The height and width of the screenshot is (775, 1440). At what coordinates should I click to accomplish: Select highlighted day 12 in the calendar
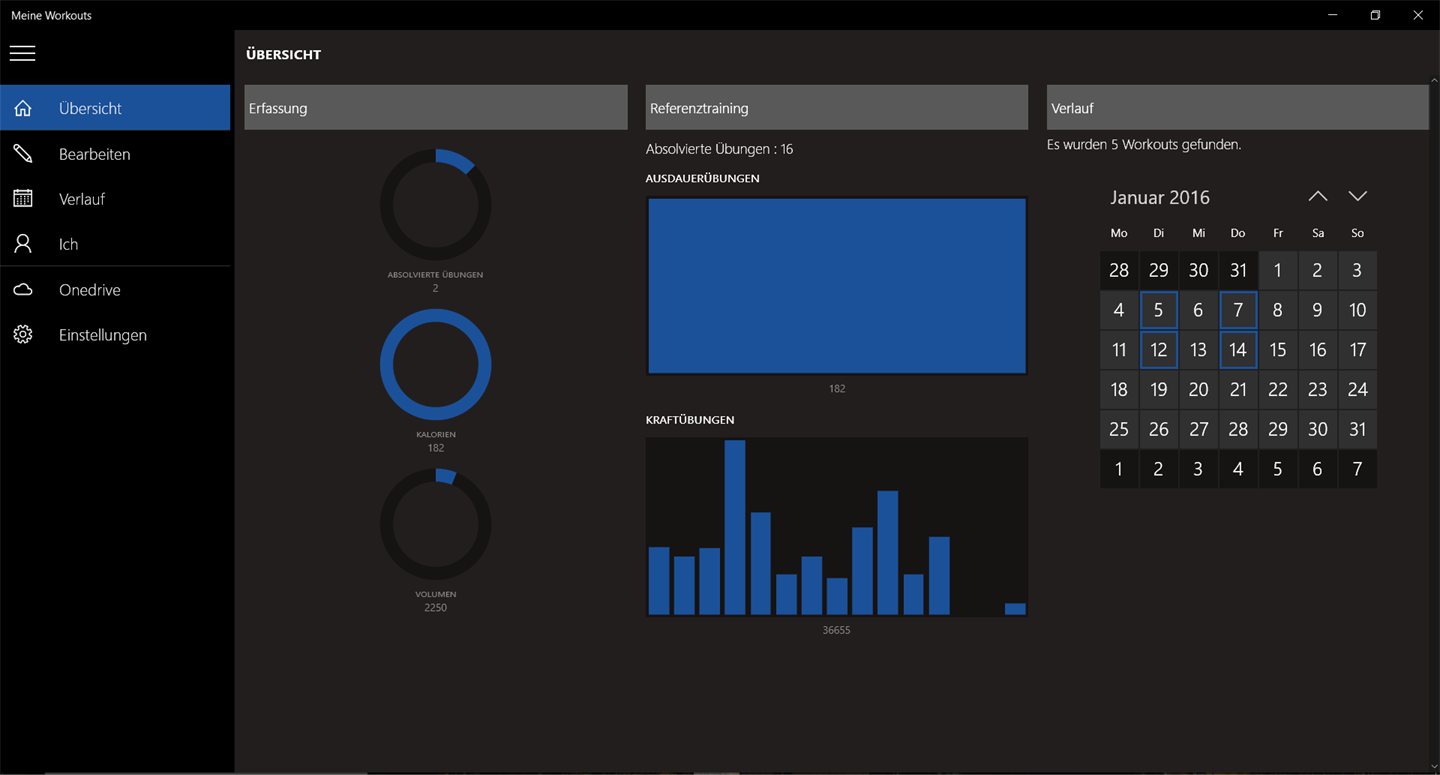1158,350
